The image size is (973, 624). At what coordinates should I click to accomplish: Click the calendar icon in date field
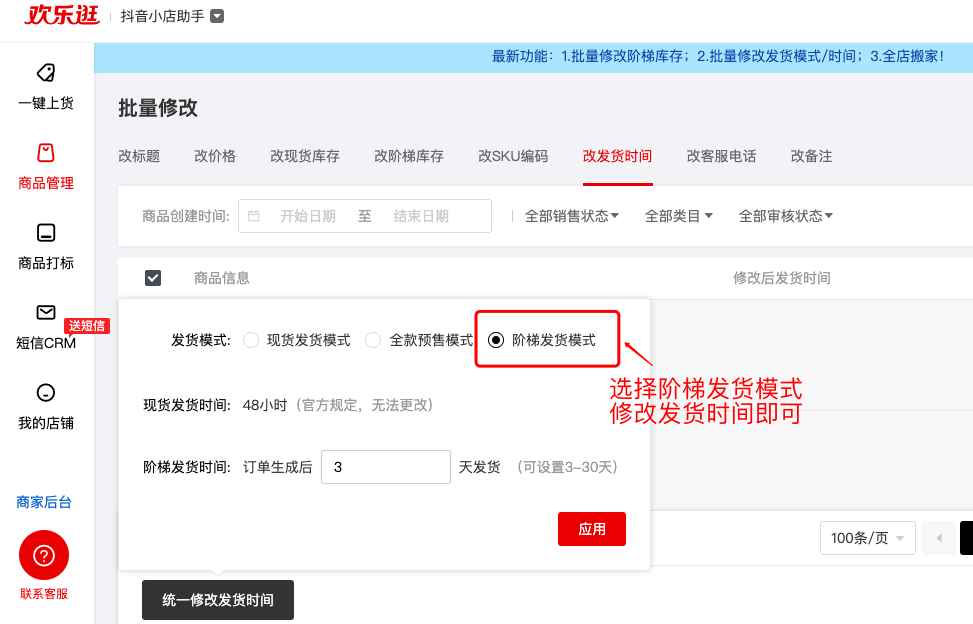coord(254,216)
